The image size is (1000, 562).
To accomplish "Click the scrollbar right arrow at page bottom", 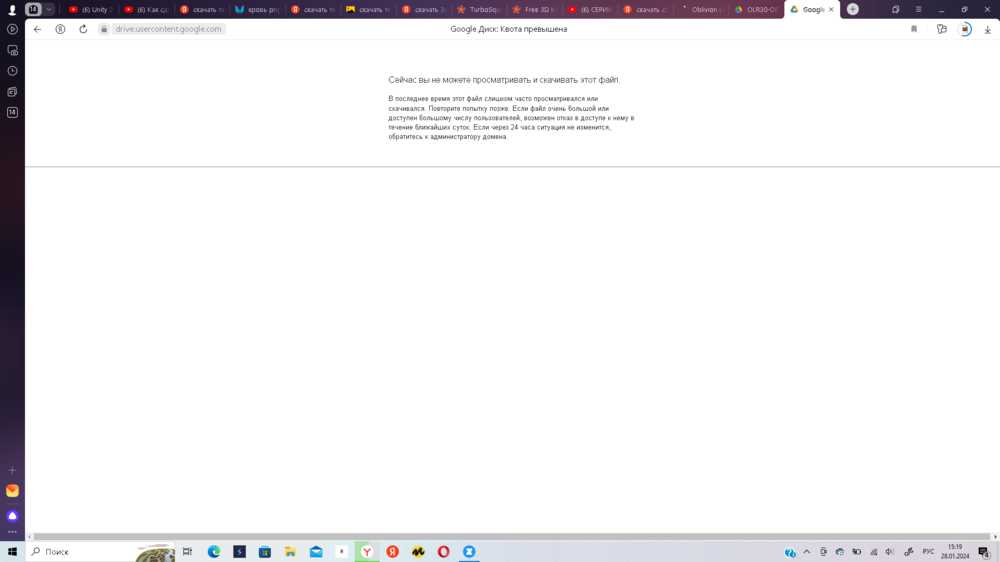I will coord(995,536).
